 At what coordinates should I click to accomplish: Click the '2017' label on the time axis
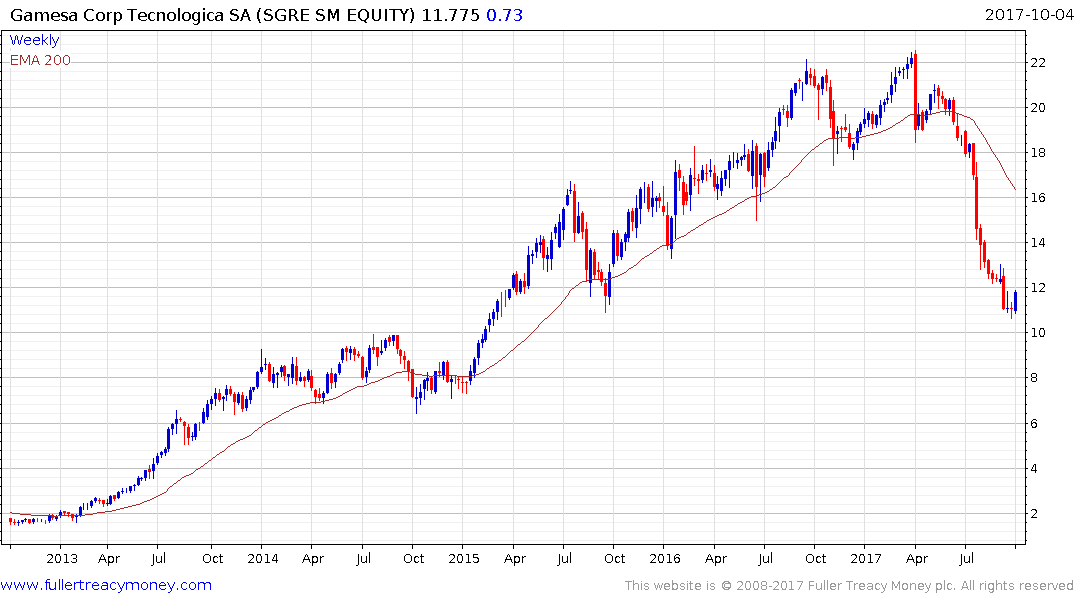pos(865,558)
